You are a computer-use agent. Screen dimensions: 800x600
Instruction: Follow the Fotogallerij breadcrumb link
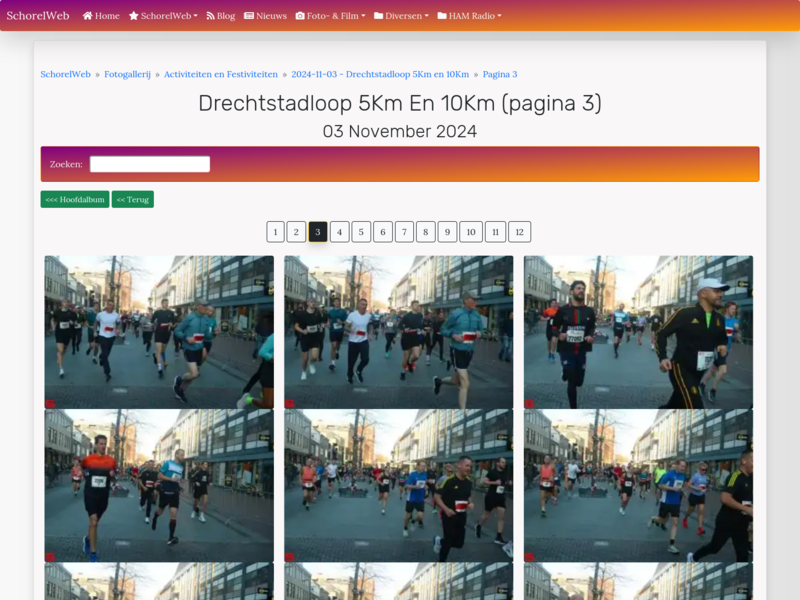pos(128,74)
